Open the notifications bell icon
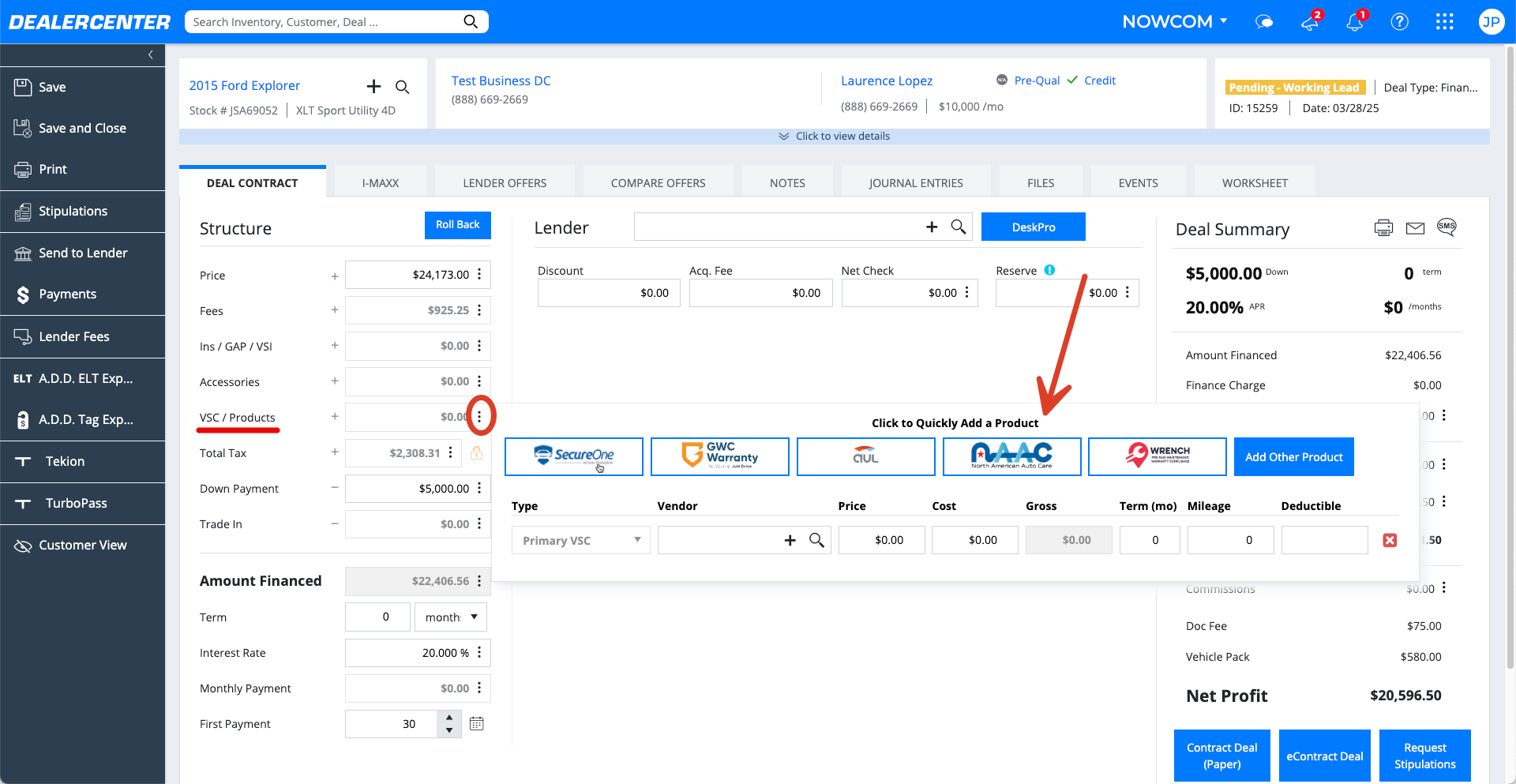1516x784 pixels. pos(1355,21)
